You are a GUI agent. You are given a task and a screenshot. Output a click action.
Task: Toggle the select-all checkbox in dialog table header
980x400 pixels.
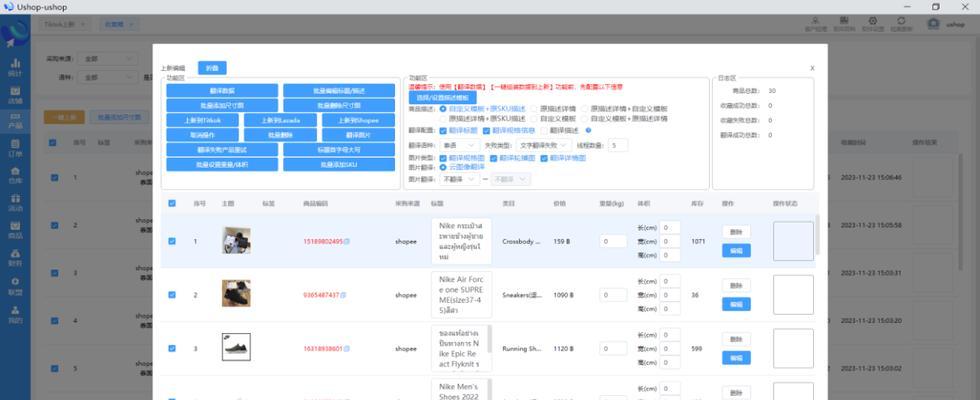(172, 203)
